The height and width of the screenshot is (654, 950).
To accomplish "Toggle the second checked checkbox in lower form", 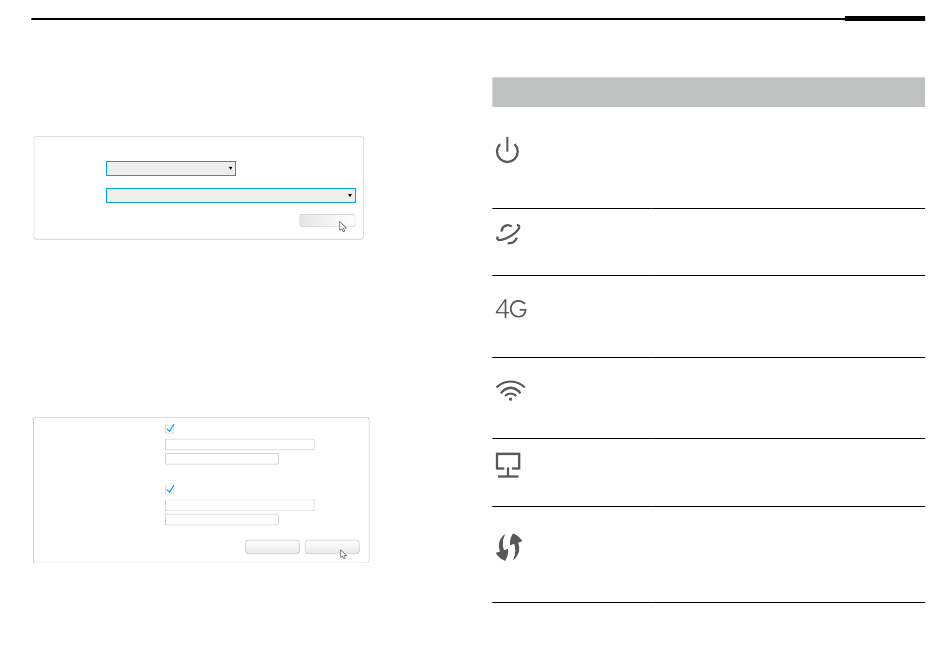I will coord(170,489).
